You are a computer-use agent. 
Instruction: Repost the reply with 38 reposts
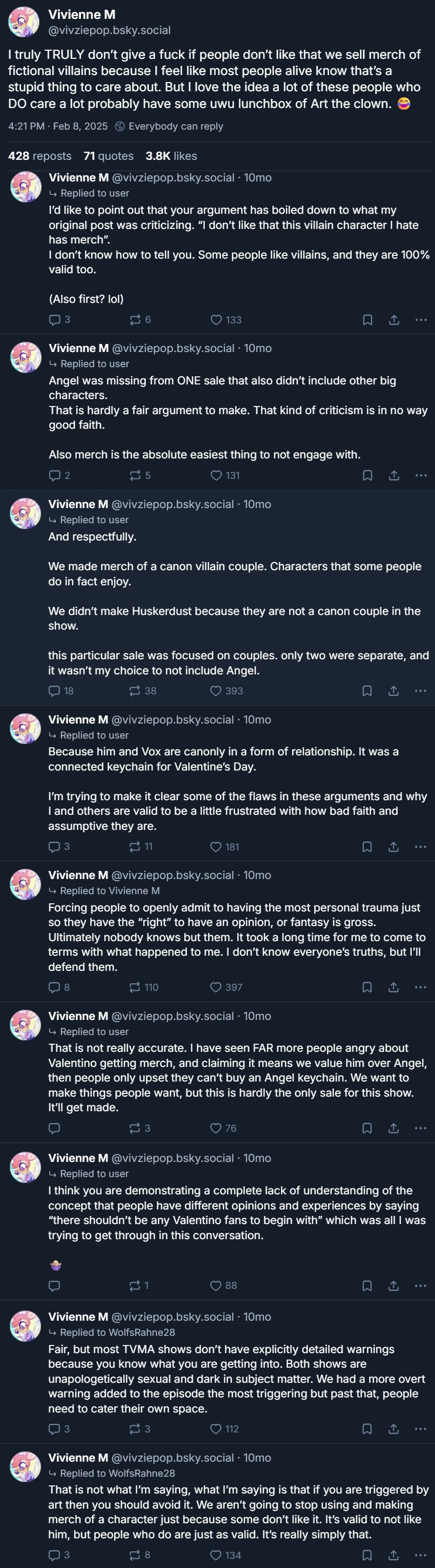(135, 691)
